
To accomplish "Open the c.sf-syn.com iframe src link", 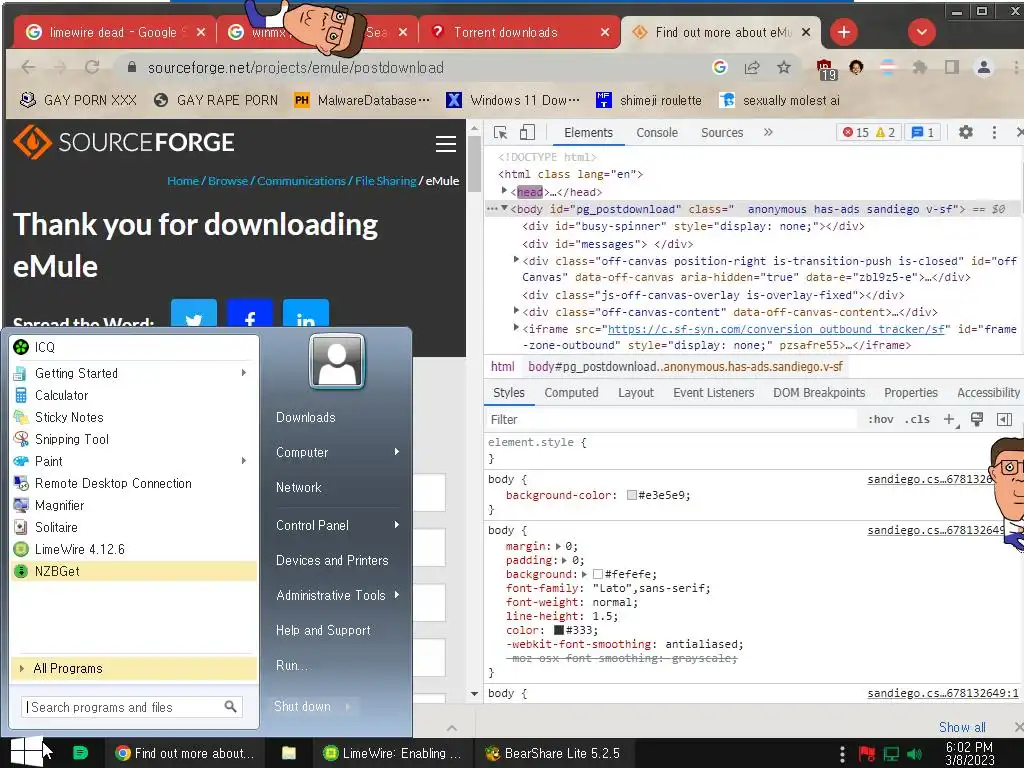I will 776,329.
